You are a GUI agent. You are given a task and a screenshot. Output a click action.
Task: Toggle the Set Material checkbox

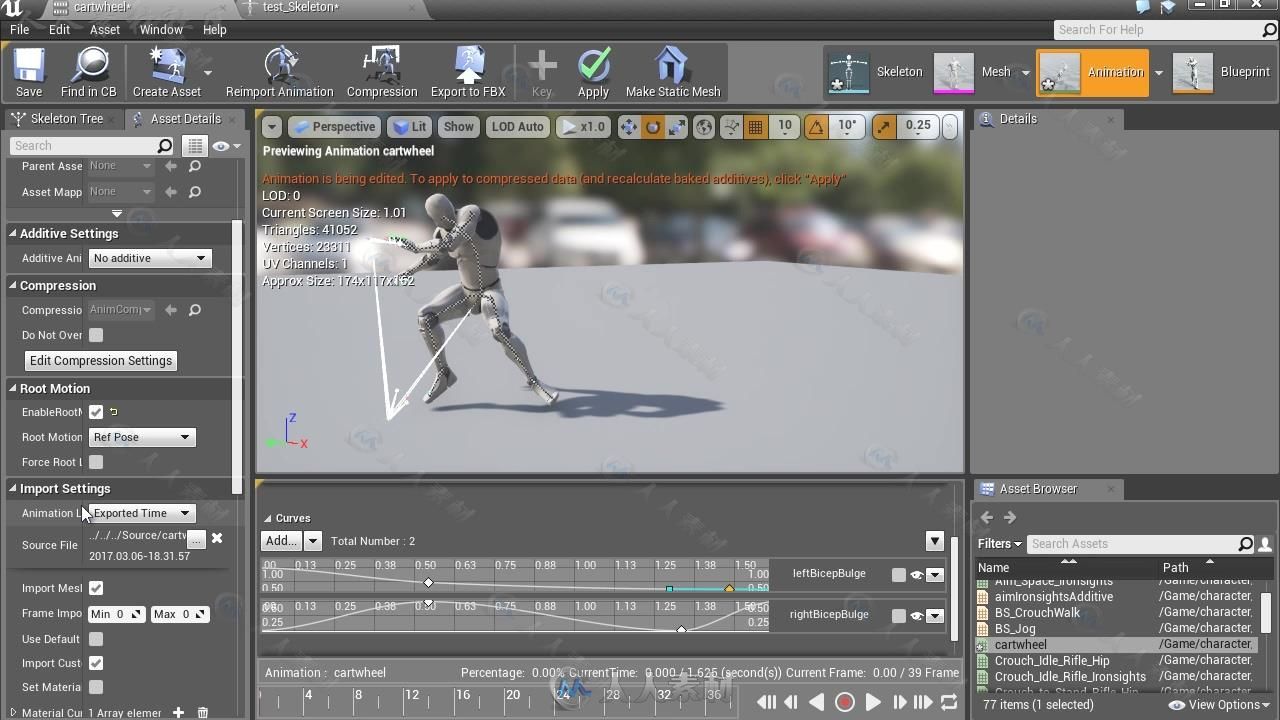tap(96, 687)
